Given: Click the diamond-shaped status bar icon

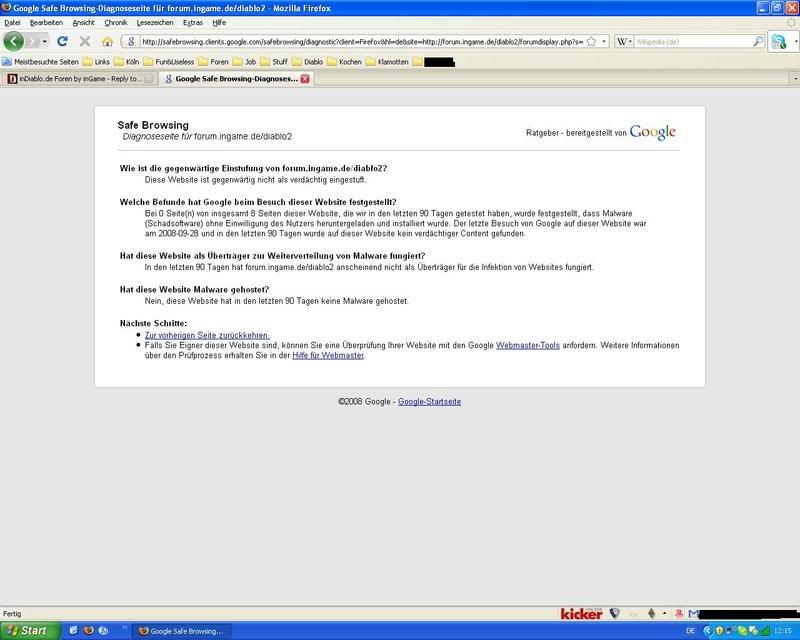Looking at the screenshot, I should click(652, 613).
